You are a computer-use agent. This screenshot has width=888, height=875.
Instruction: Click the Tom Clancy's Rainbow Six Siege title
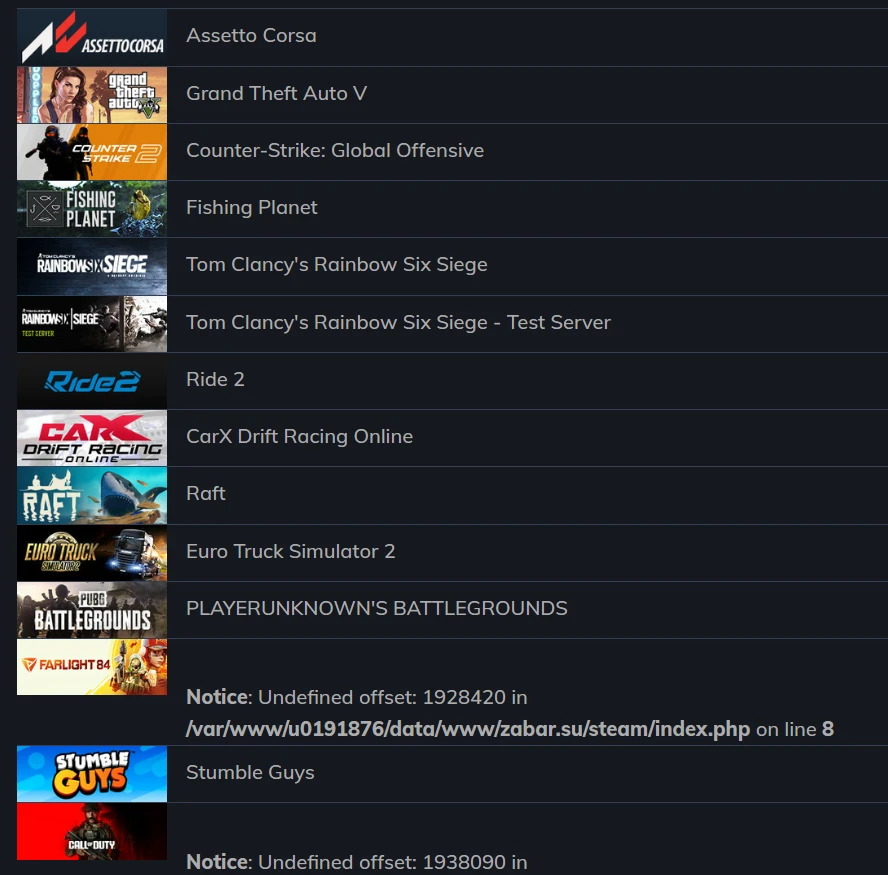click(x=337, y=265)
